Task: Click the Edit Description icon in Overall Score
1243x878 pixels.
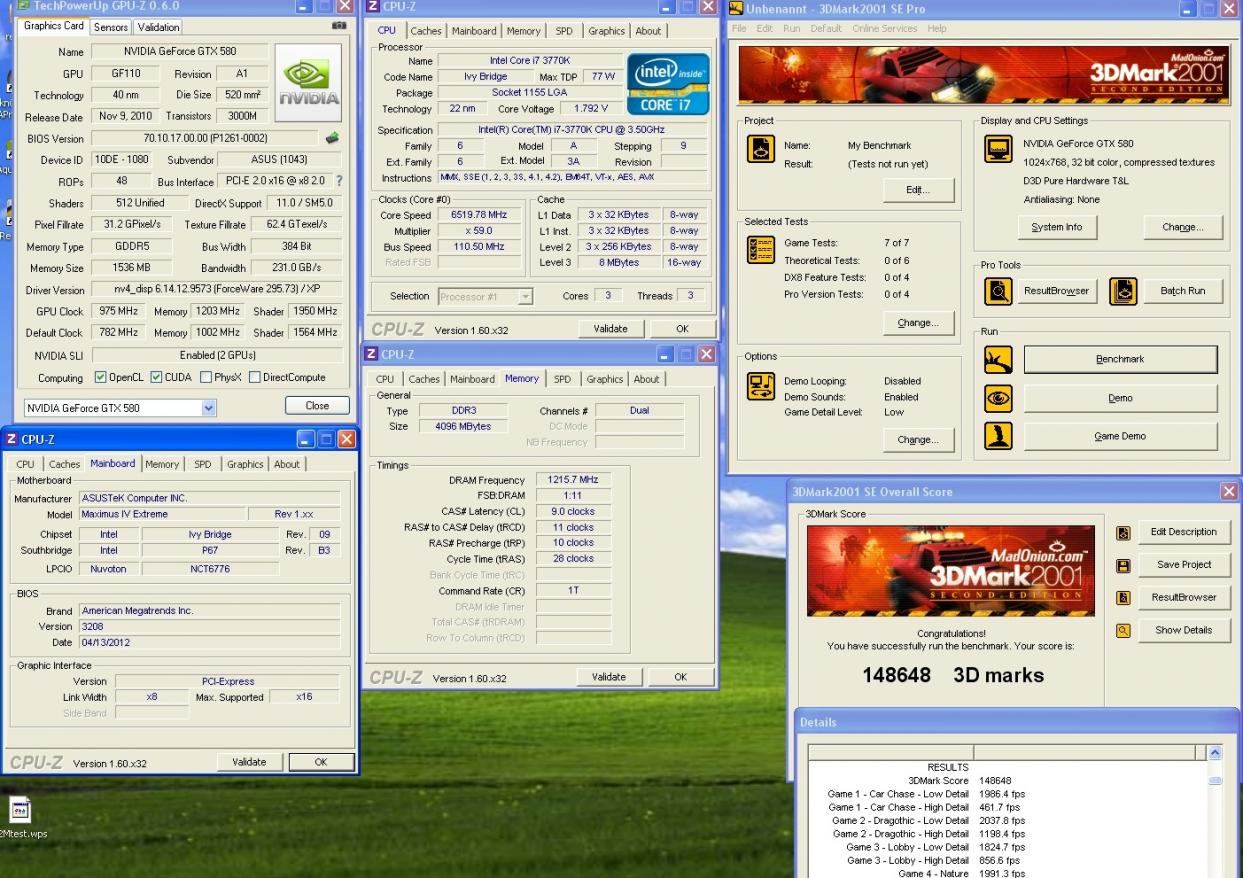Action: point(1123,533)
